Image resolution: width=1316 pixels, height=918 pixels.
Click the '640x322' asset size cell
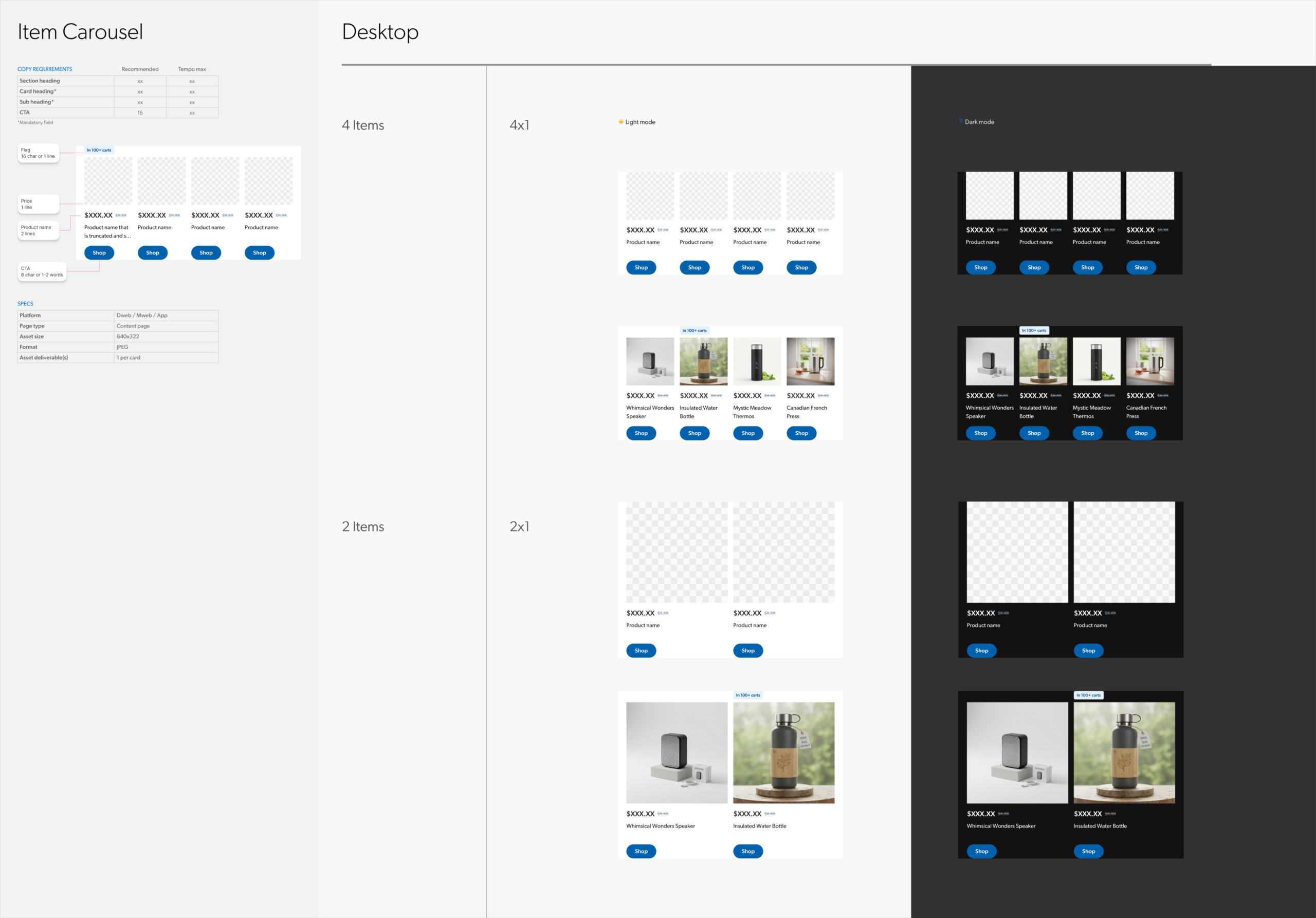click(x=128, y=336)
